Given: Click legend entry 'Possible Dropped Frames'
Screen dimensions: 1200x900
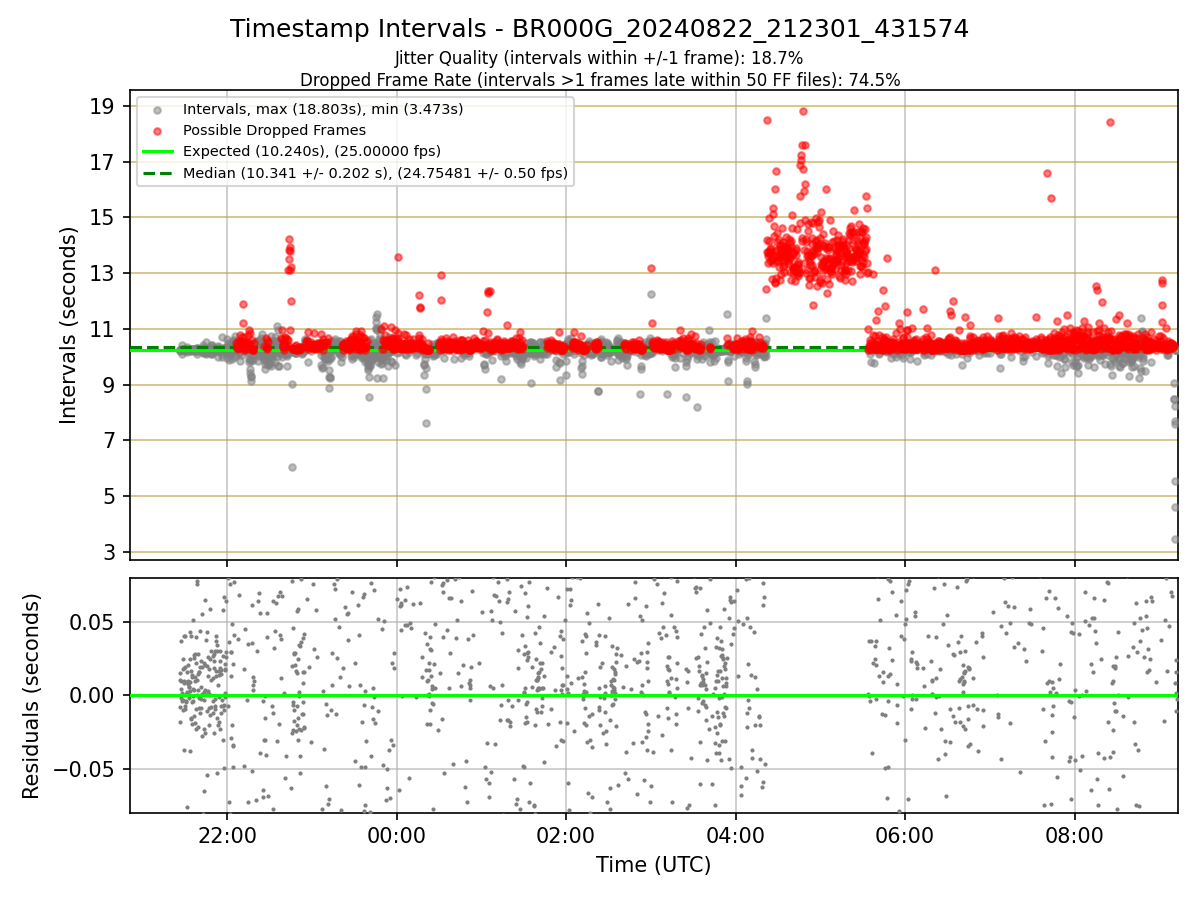Looking at the screenshot, I should (x=274, y=130).
